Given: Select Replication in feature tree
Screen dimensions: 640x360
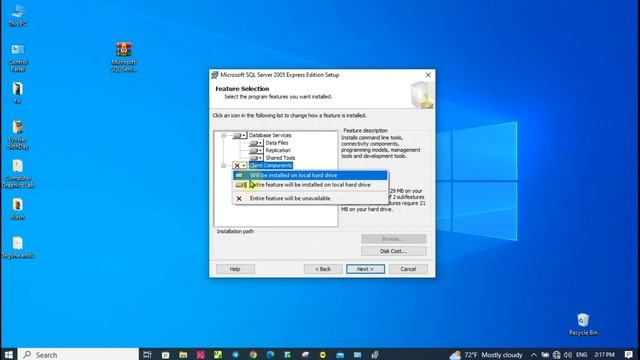Looking at the screenshot, I should point(278,150).
